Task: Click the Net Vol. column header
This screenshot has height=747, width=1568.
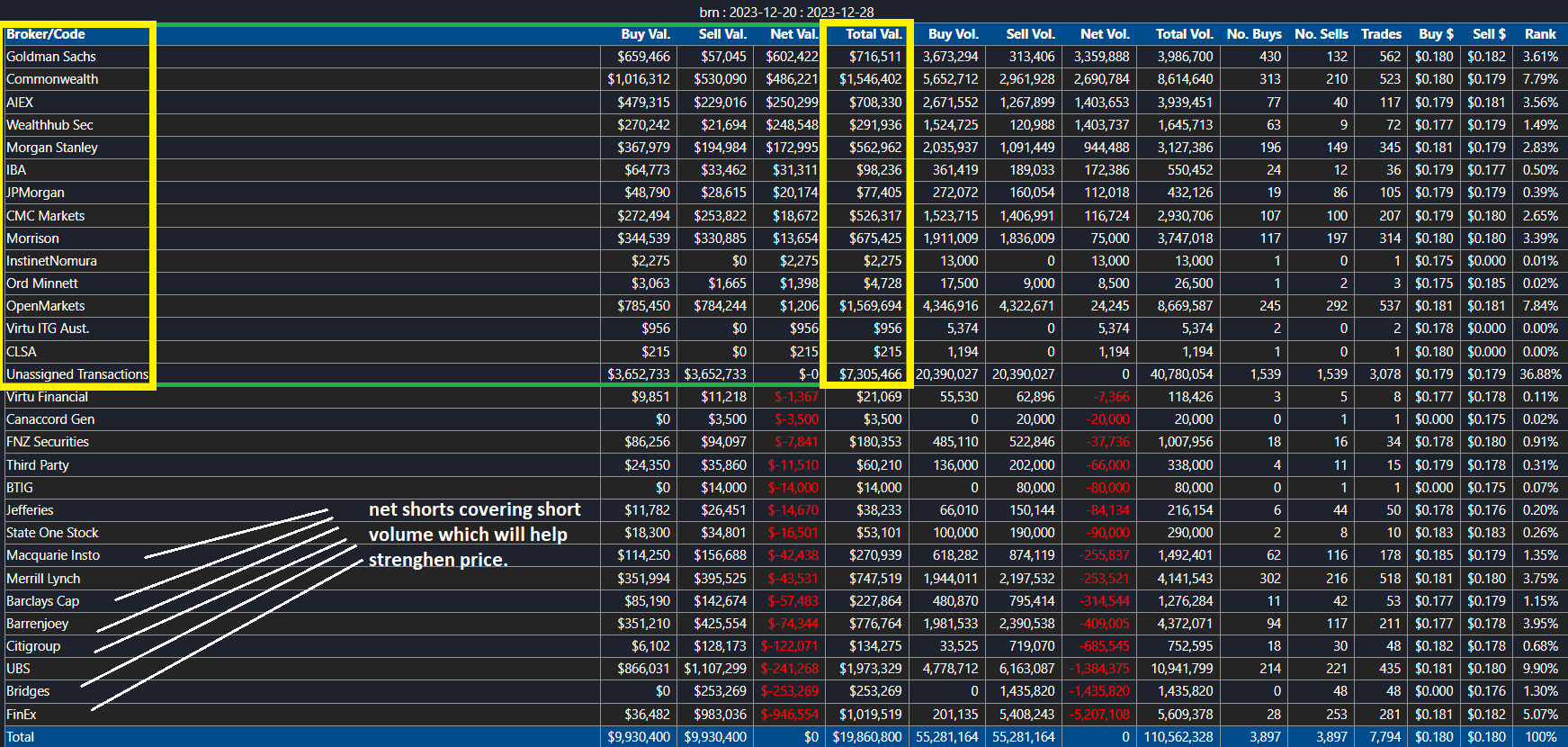Action: [x=1105, y=34]
